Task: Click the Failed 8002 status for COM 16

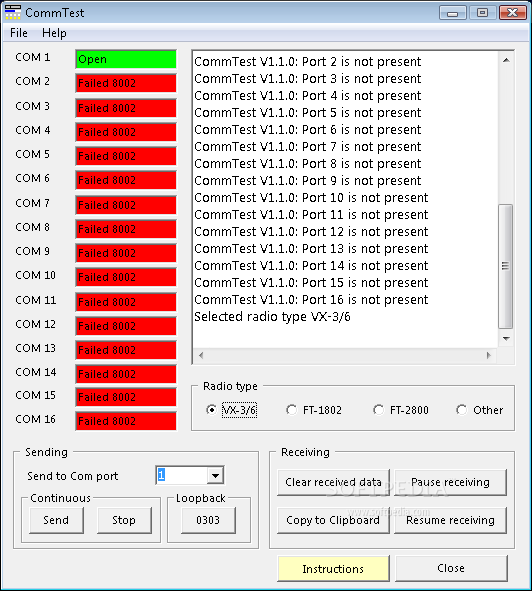Action: pyautogui.click(x=126, y=421)
